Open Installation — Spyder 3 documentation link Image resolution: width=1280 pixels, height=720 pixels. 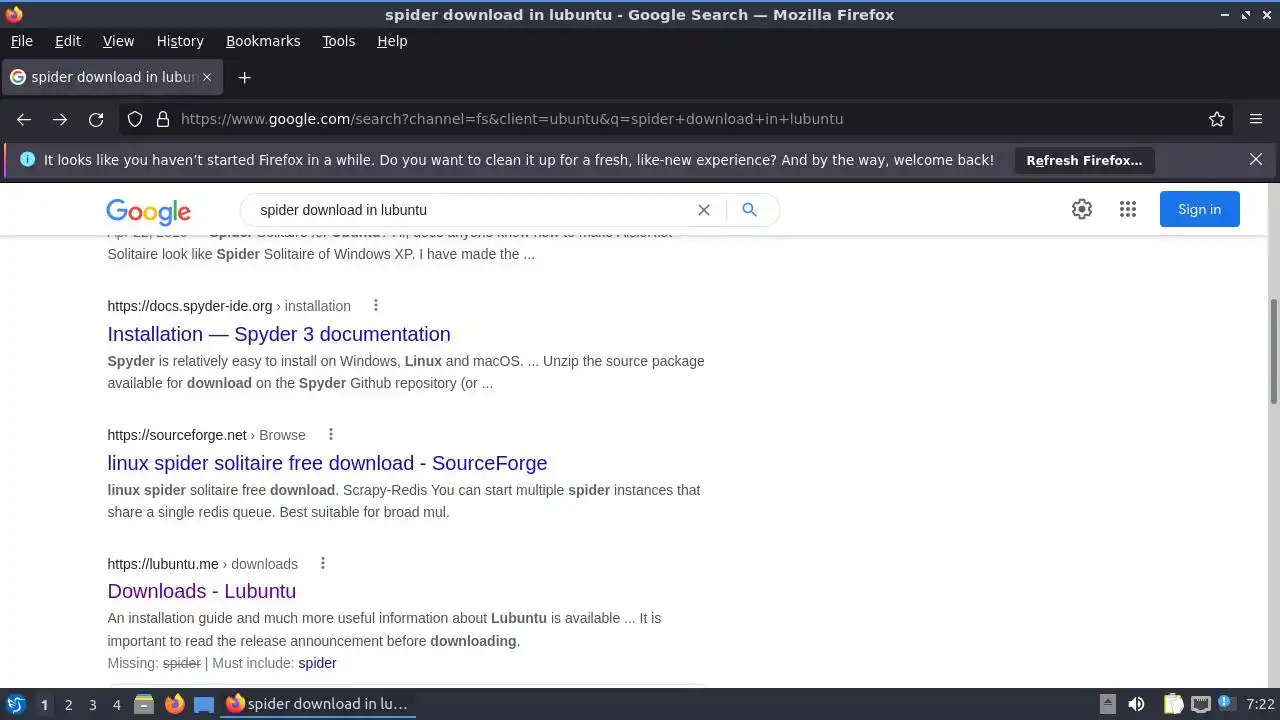(x=279, y=334)
